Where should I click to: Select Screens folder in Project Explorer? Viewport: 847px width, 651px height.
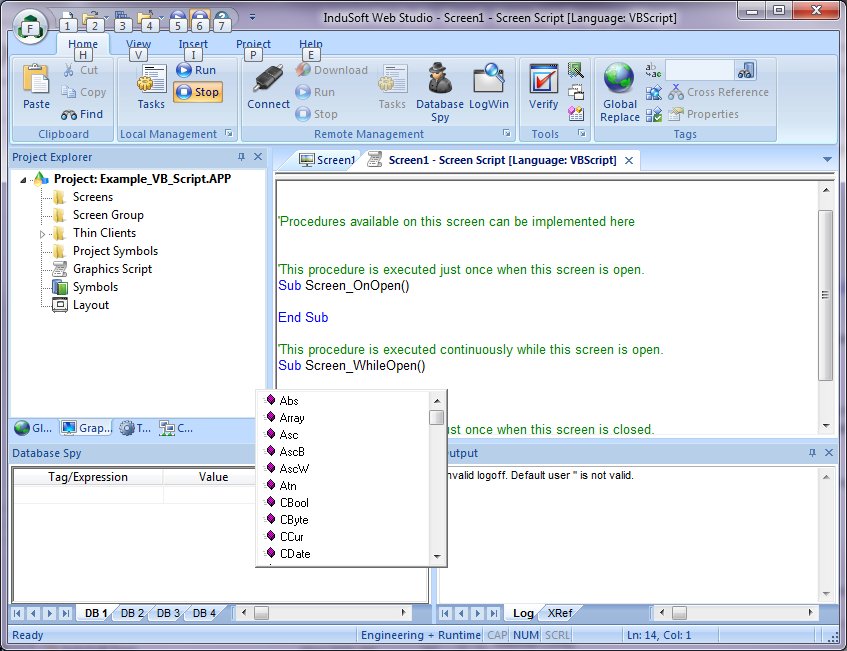(x=93, y=197)
